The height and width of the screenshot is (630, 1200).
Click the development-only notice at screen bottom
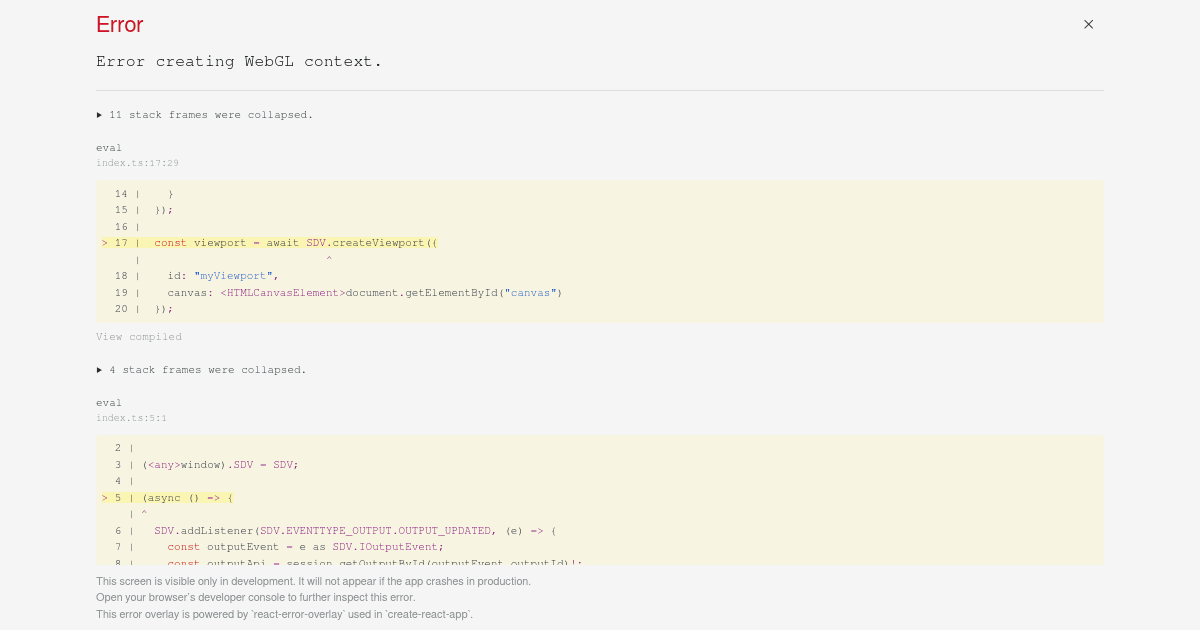coord(313,581)
